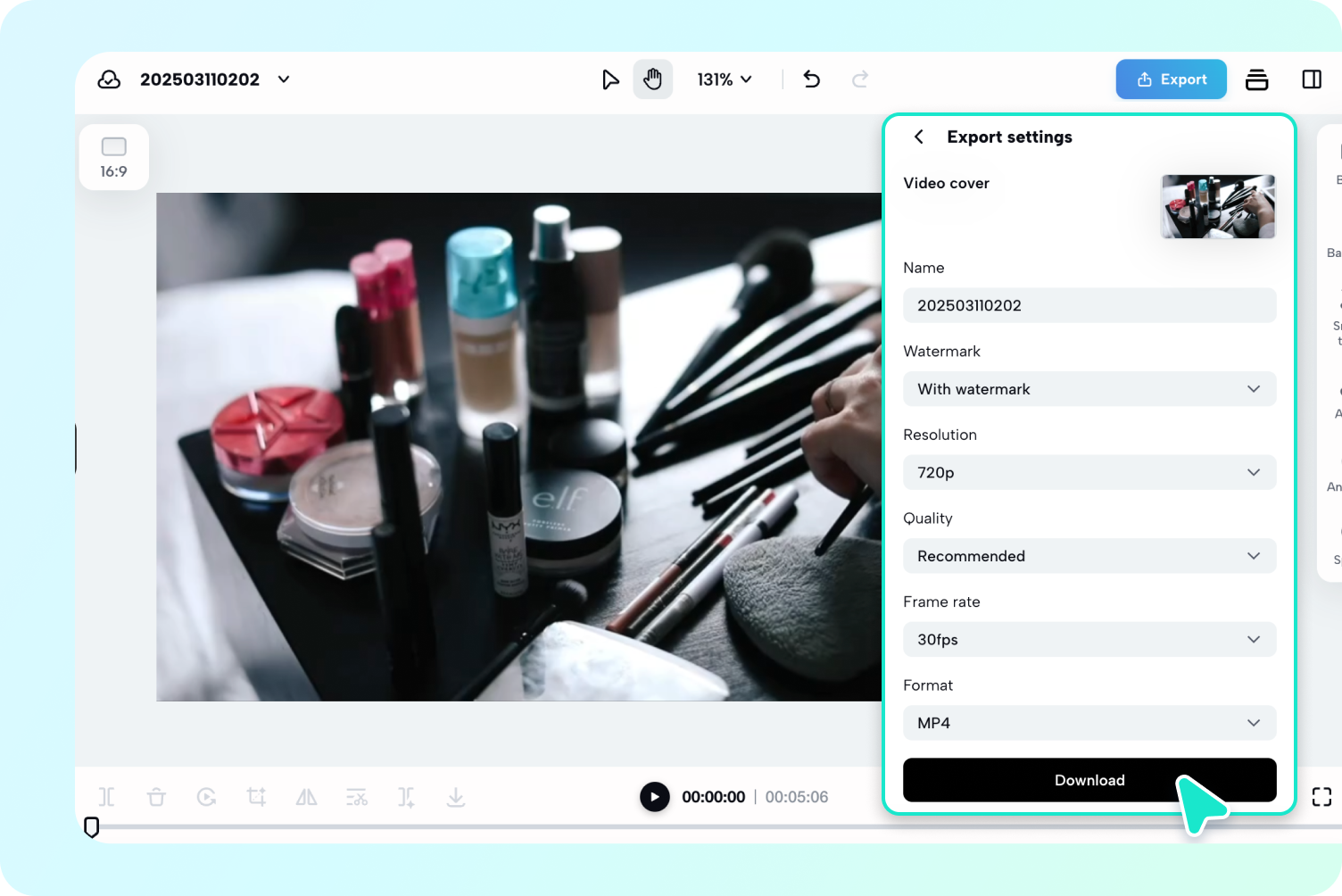1342x896 pixels.
Task: Click the download clip arrow icon
Action: coord(456,797)
